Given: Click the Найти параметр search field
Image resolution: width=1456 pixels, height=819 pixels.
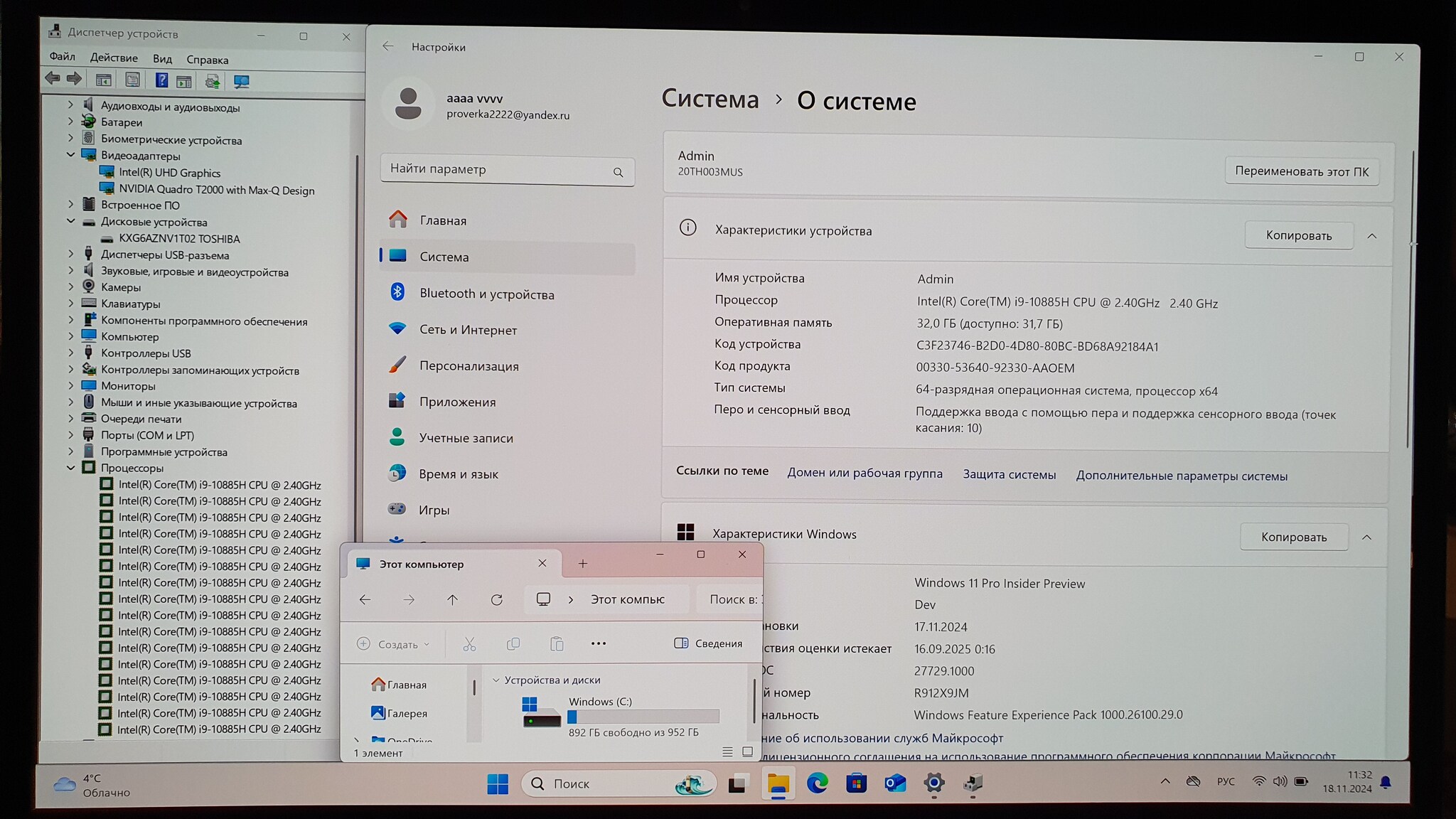Looking at the screenshot, I should click(x=498, y=170).
